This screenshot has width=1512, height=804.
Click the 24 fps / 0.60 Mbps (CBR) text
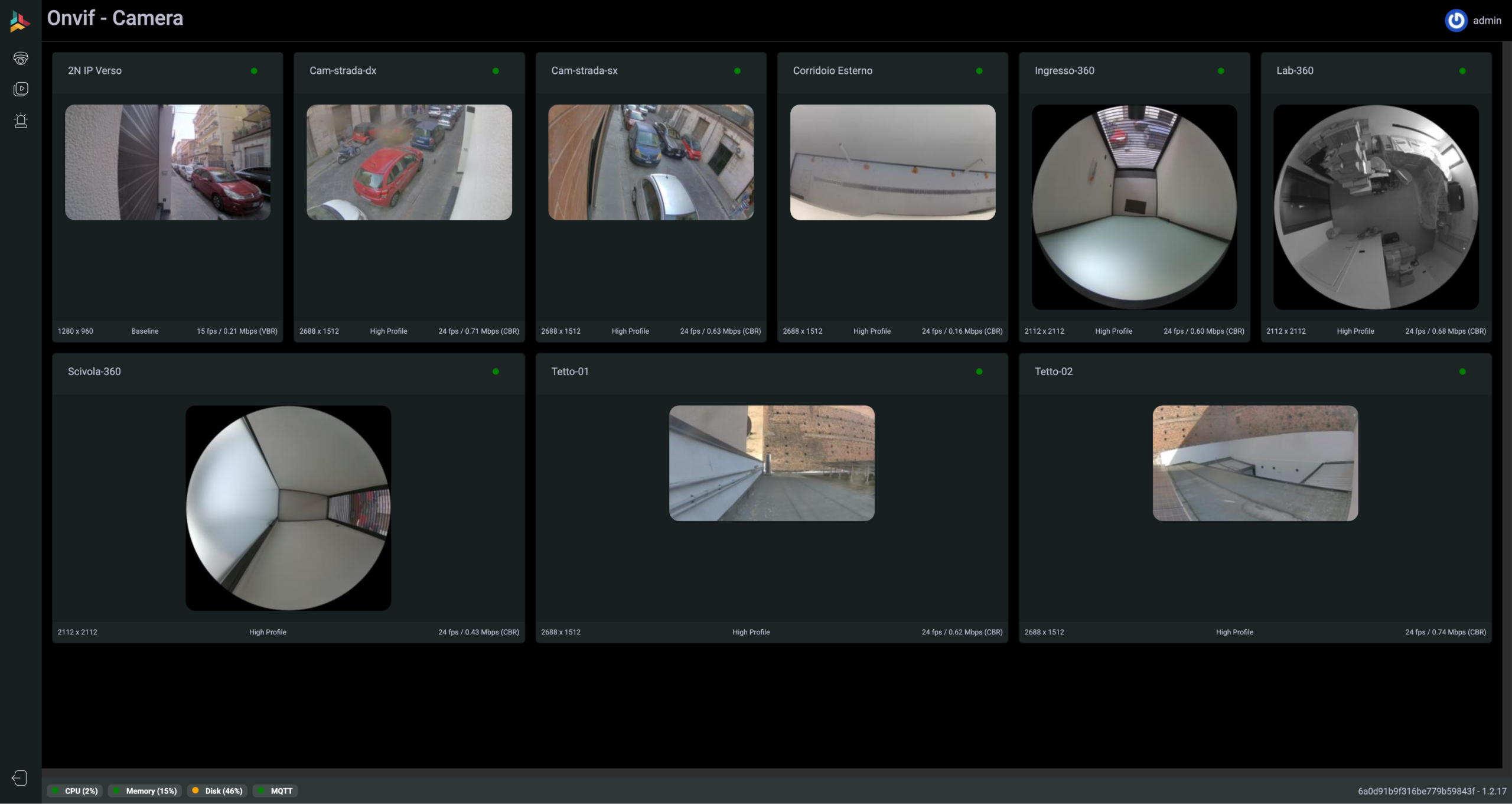[1204, 331]
